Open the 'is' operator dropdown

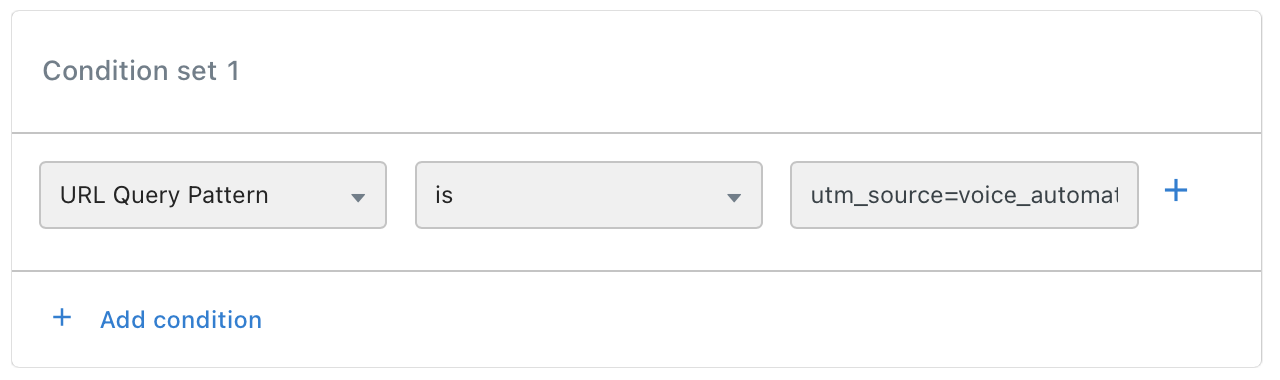(x=589, y=195)
